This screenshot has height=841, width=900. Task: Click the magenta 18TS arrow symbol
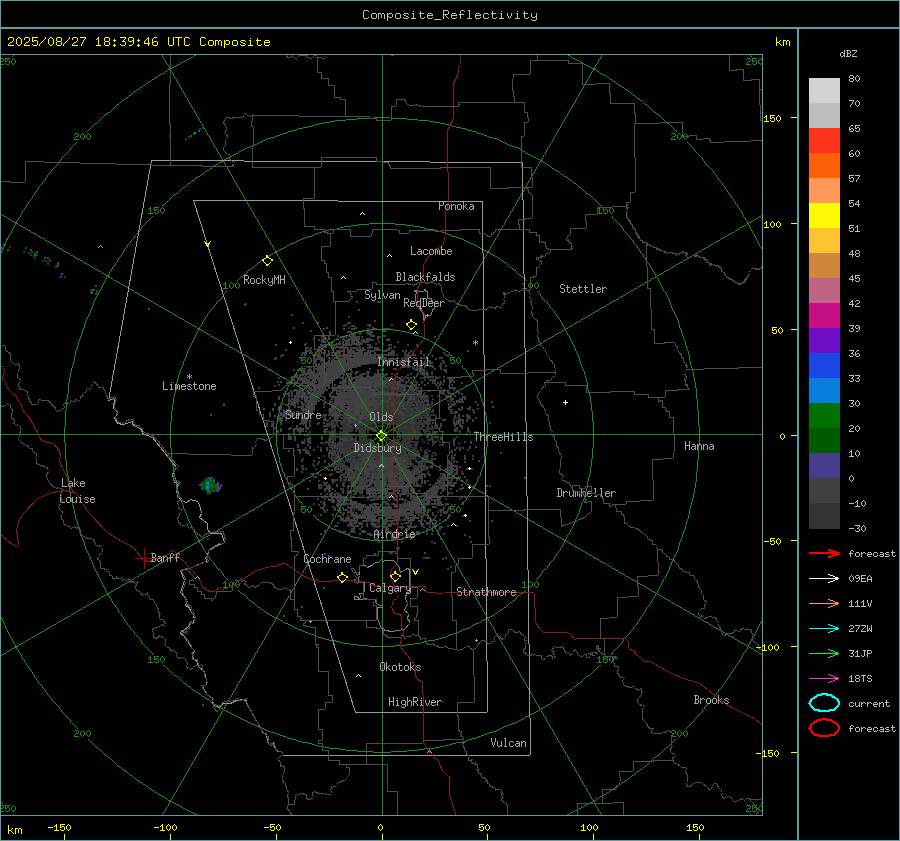tap(824, 679)
